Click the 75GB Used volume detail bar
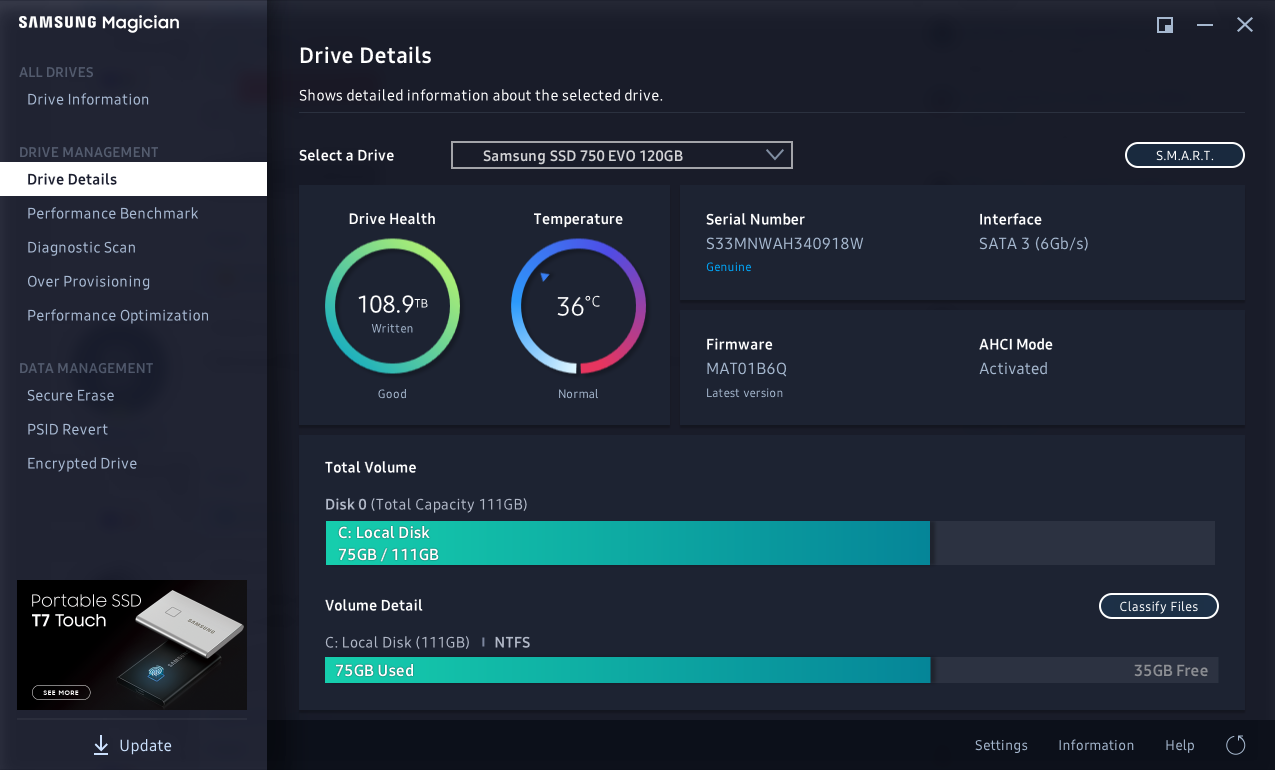 [x=627, y=670]
